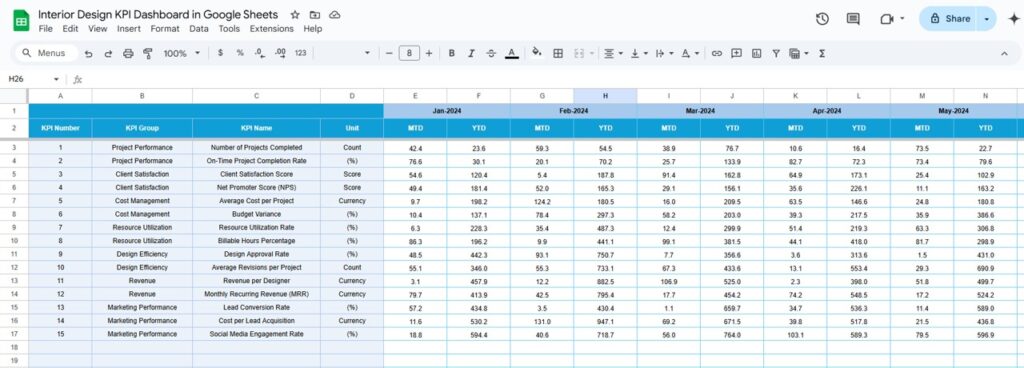
Task: Undo the last action
Action: pos(89,54)
